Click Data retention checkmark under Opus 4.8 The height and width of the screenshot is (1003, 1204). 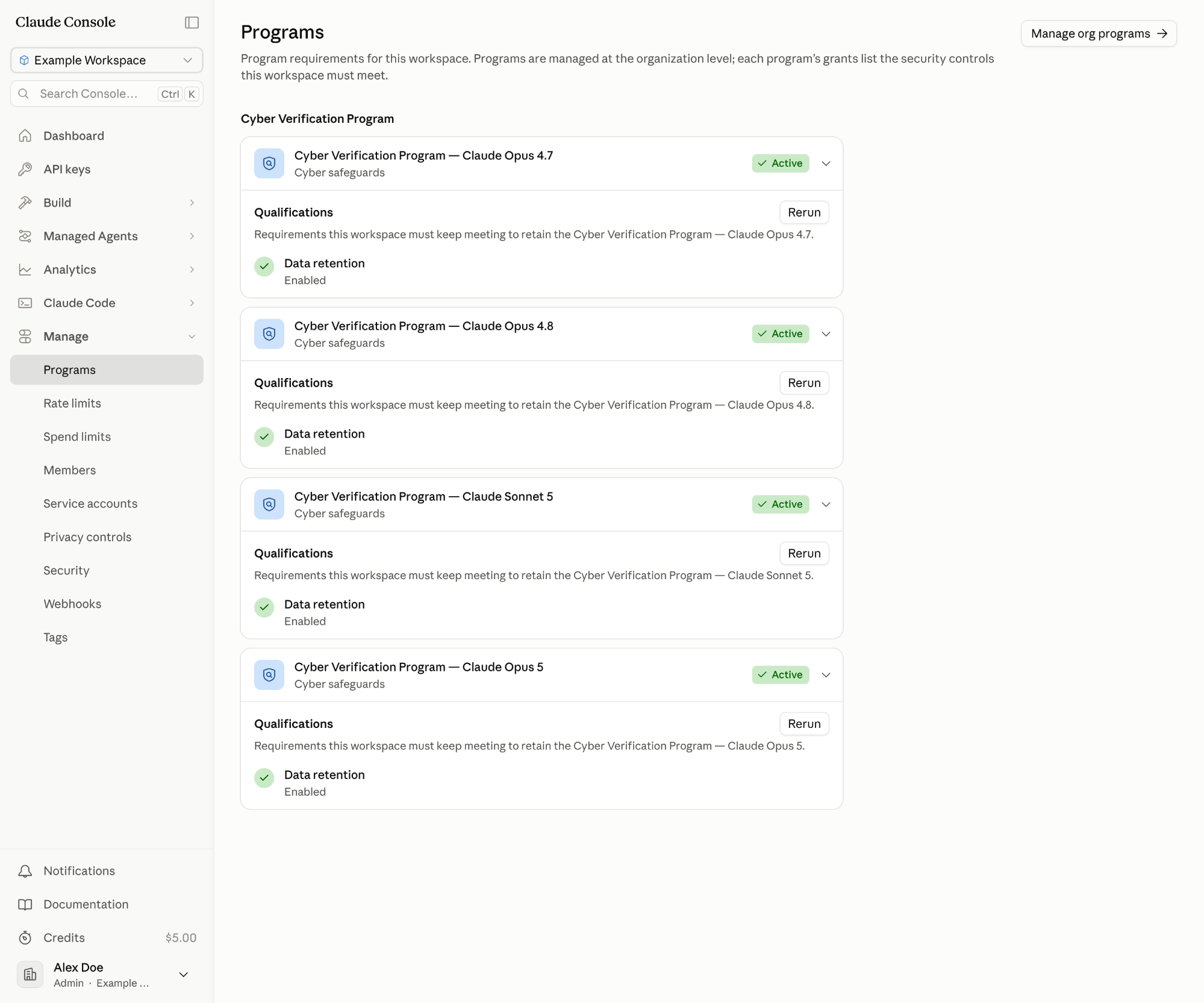[x=264, y=436]
